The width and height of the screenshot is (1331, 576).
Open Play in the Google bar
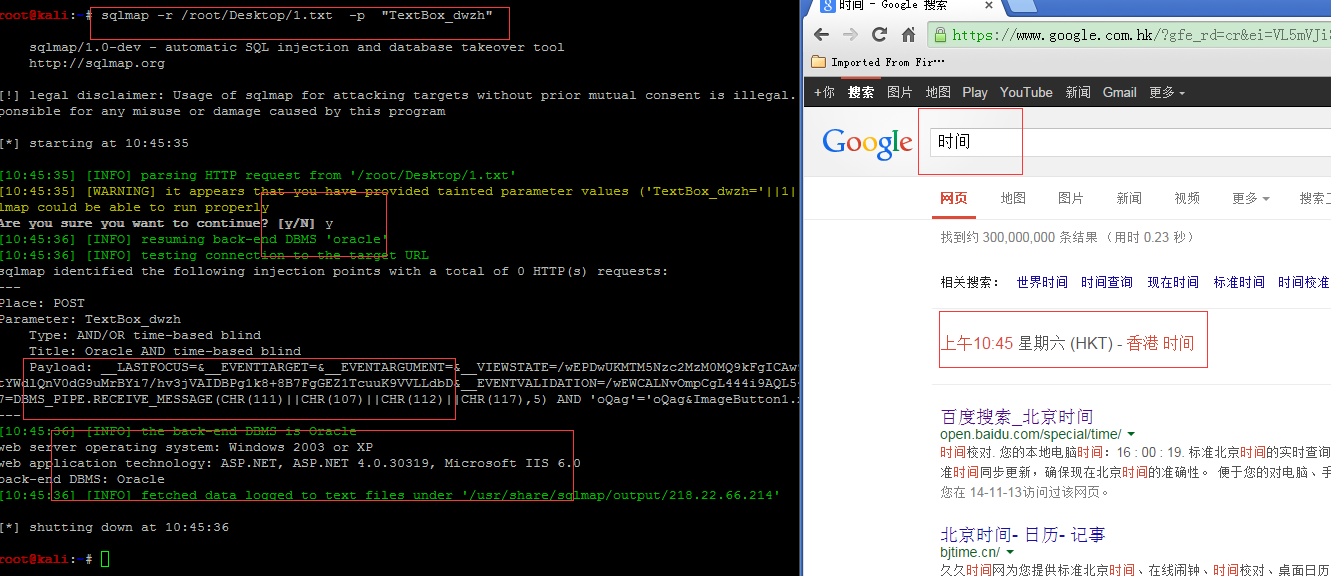[x=975, y=92]
